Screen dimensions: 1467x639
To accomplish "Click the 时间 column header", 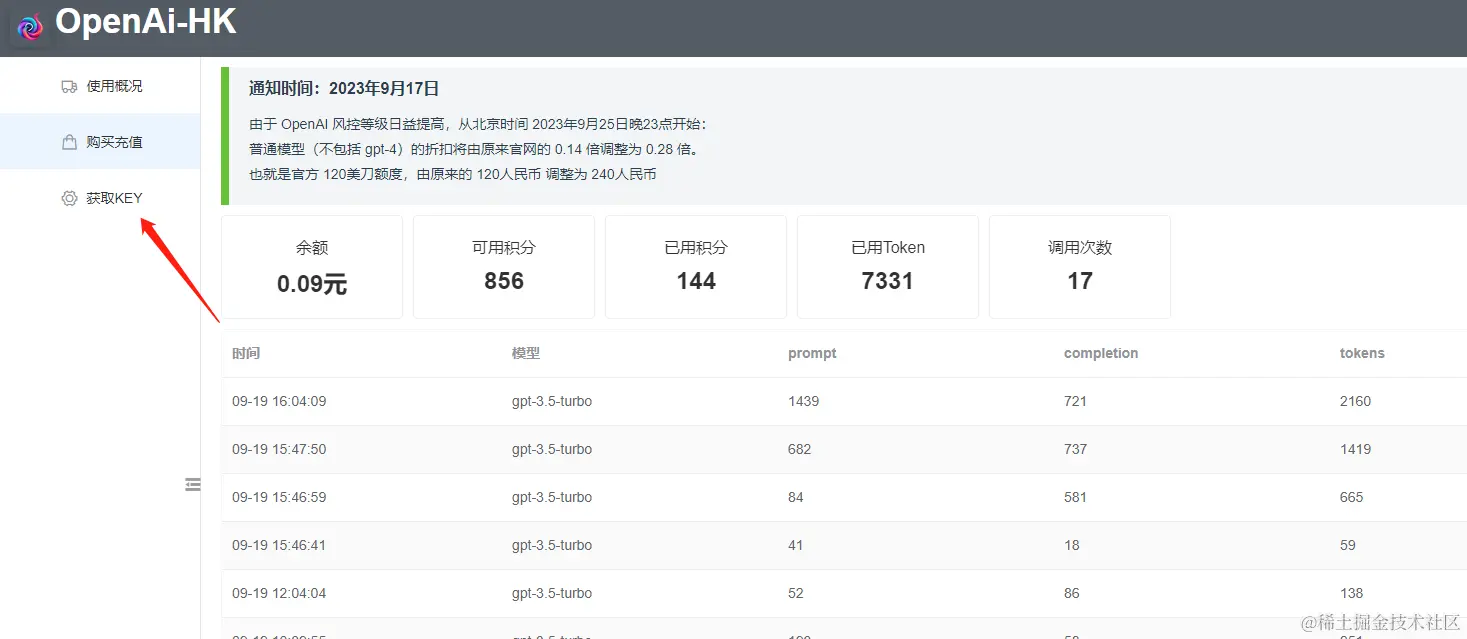I will pyautogui.click(x=246, y=353).
